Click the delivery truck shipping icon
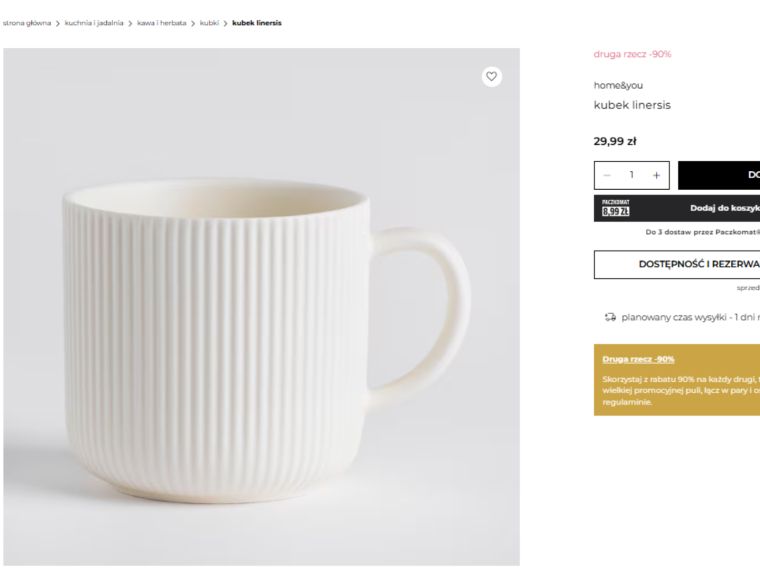760x570 pixels. coord(609,318)
